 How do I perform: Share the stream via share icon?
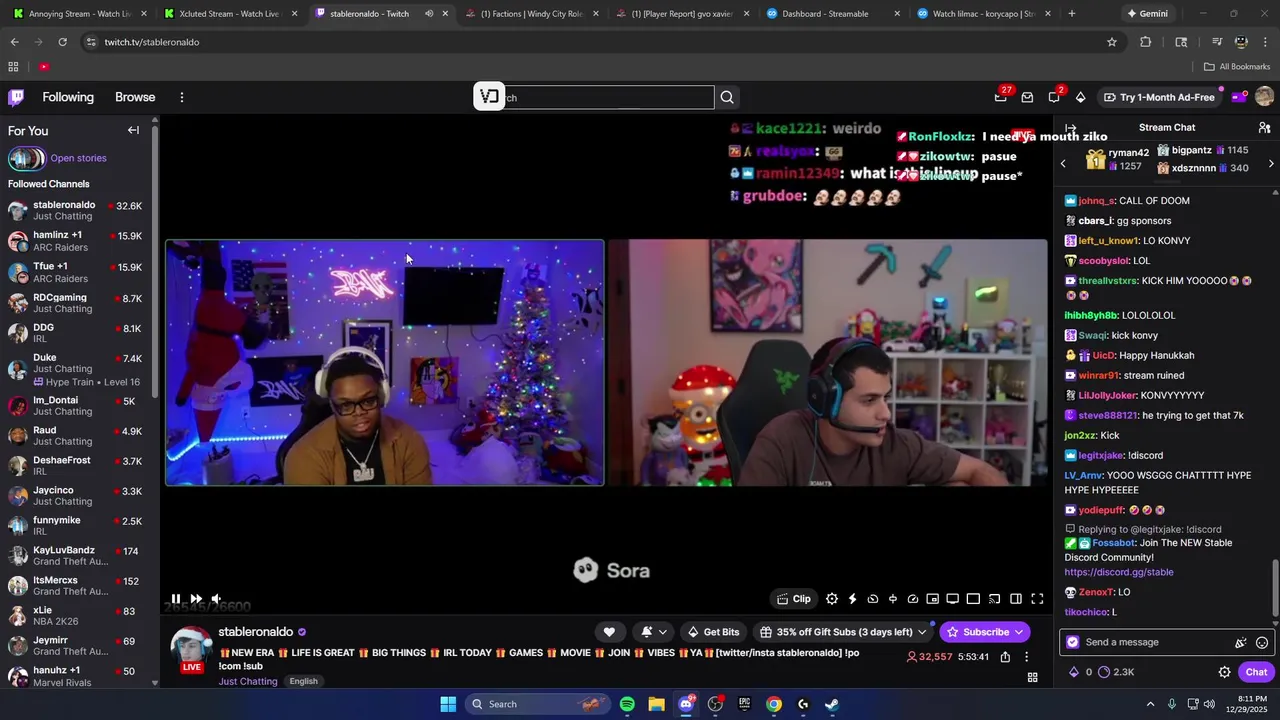click(1005, 657)
